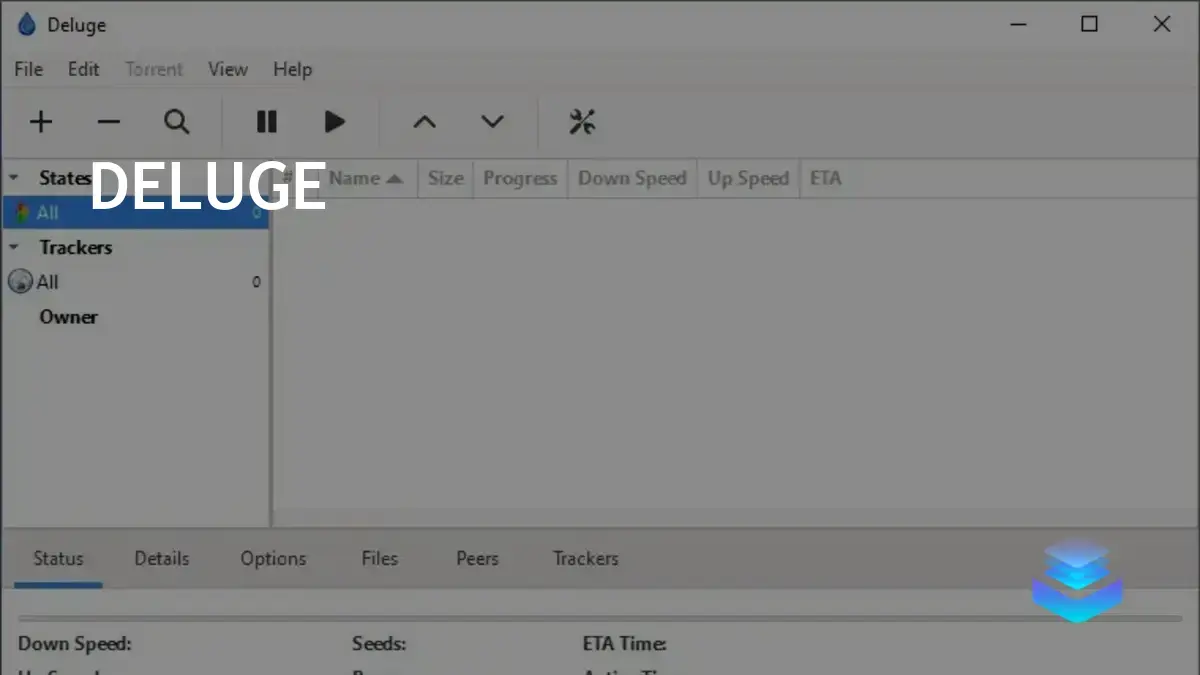1200x675 pixels.
Task: Click the Name column sort arrow
Action: point(394,178)
